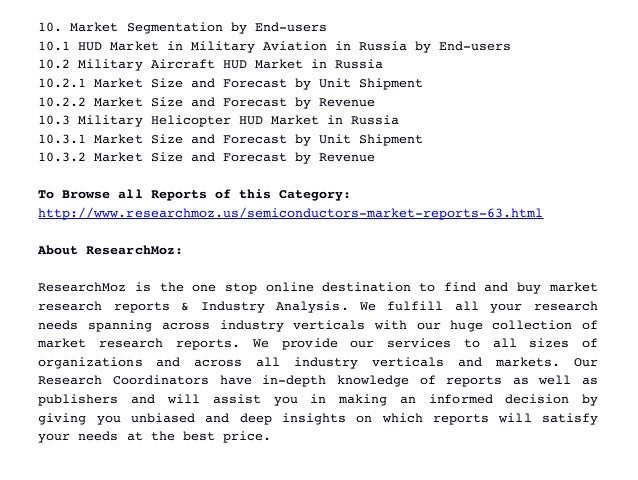Click the word 'unbiased' in the paragraph
This screenshot has height=480, width=638.
(164, 418)
